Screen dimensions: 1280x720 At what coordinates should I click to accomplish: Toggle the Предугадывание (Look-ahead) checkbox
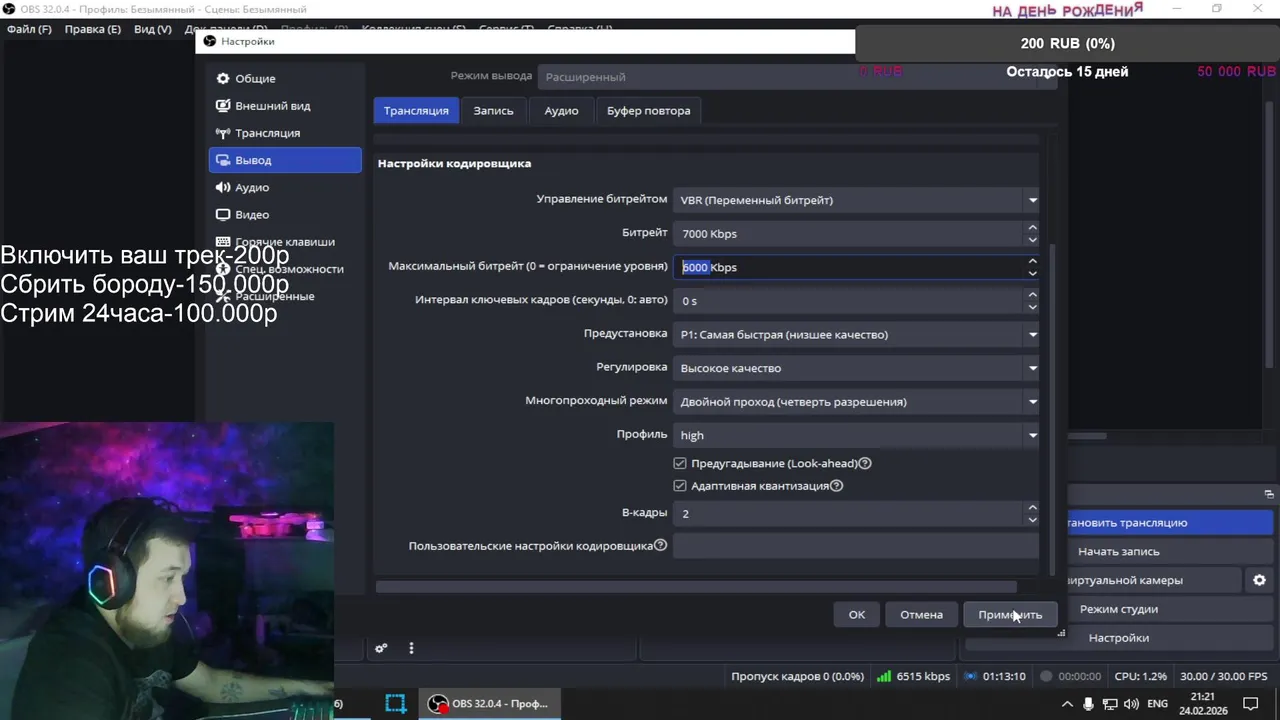pyautogui.click(x=680, y=463)
